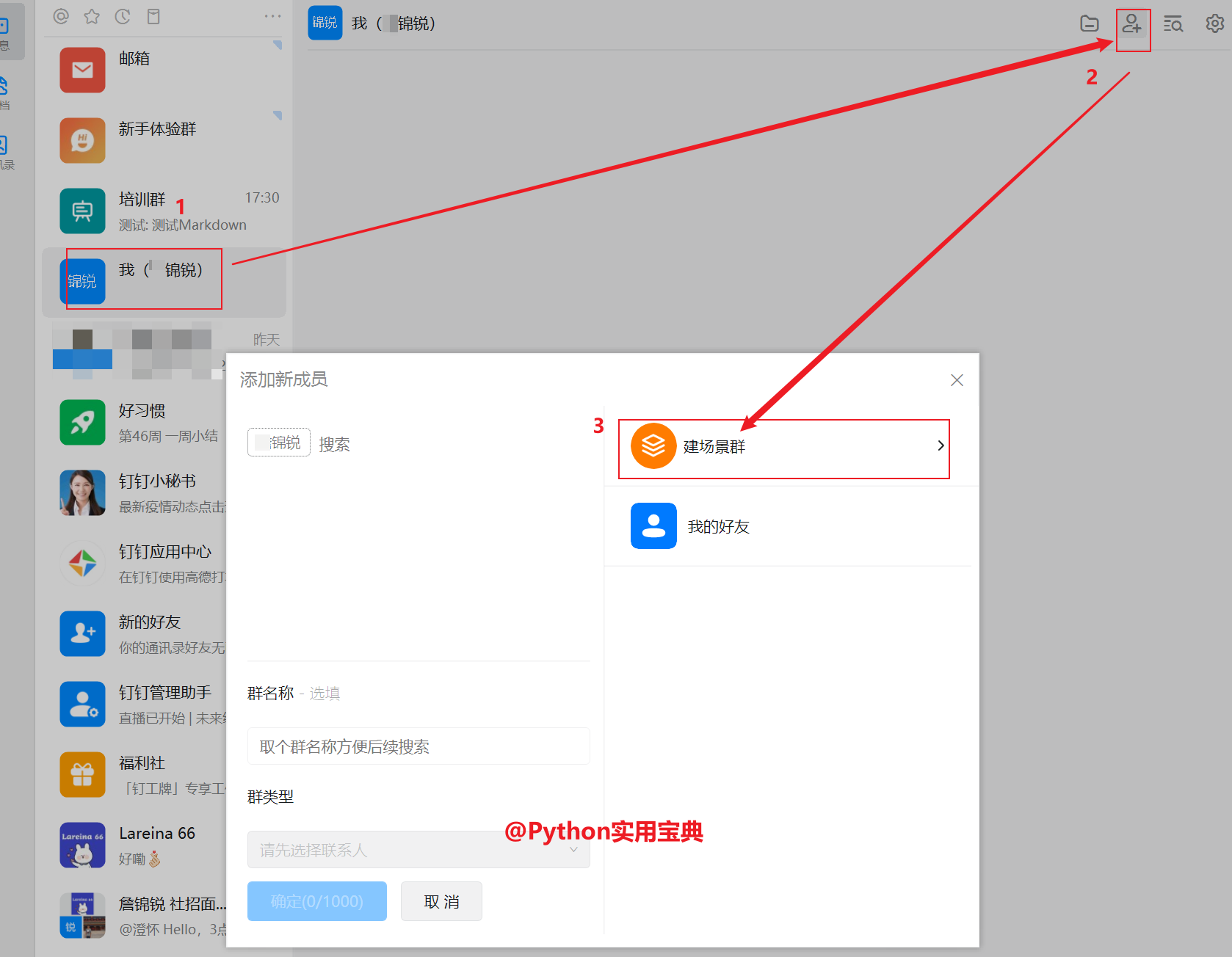Switch to the documents tab in the left sidebar
The height and width of the screenshot is (957, 1232).
coord(7,92)
